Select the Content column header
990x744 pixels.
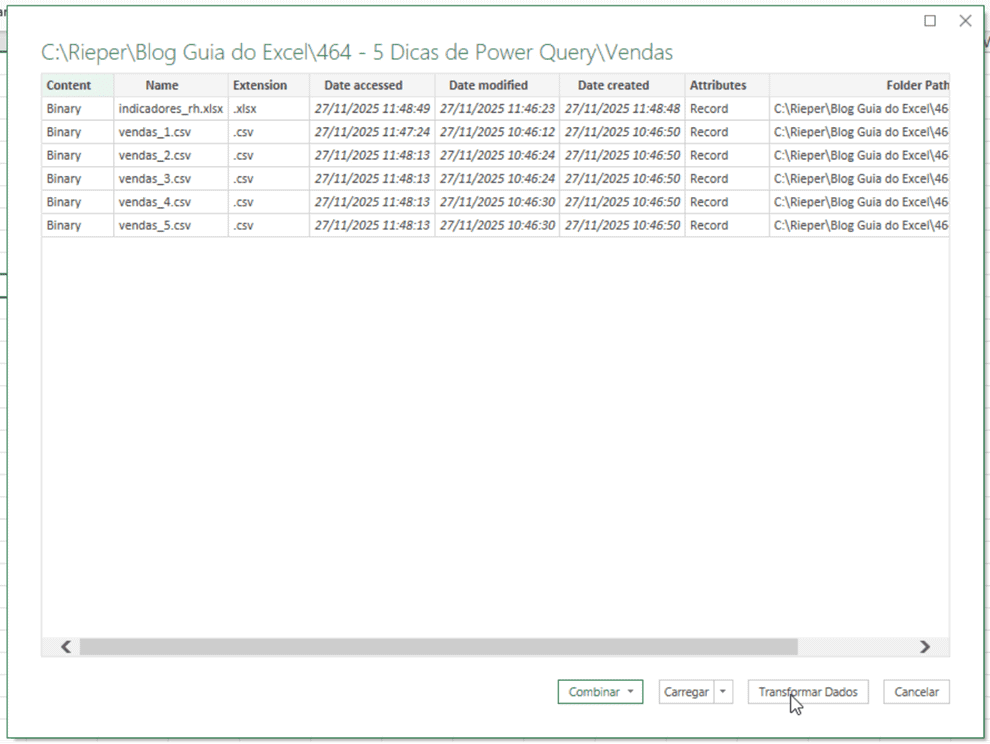tap(69, 85)
